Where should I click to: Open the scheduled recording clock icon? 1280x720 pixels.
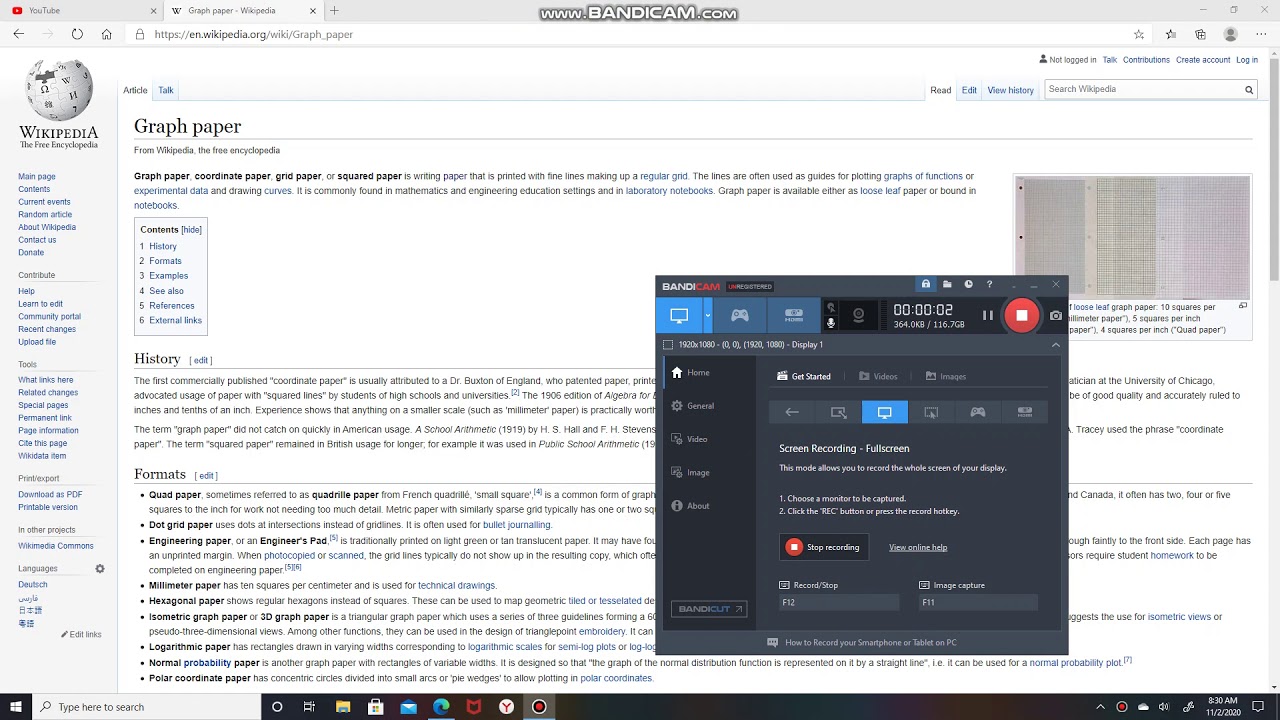pos(968,285)
